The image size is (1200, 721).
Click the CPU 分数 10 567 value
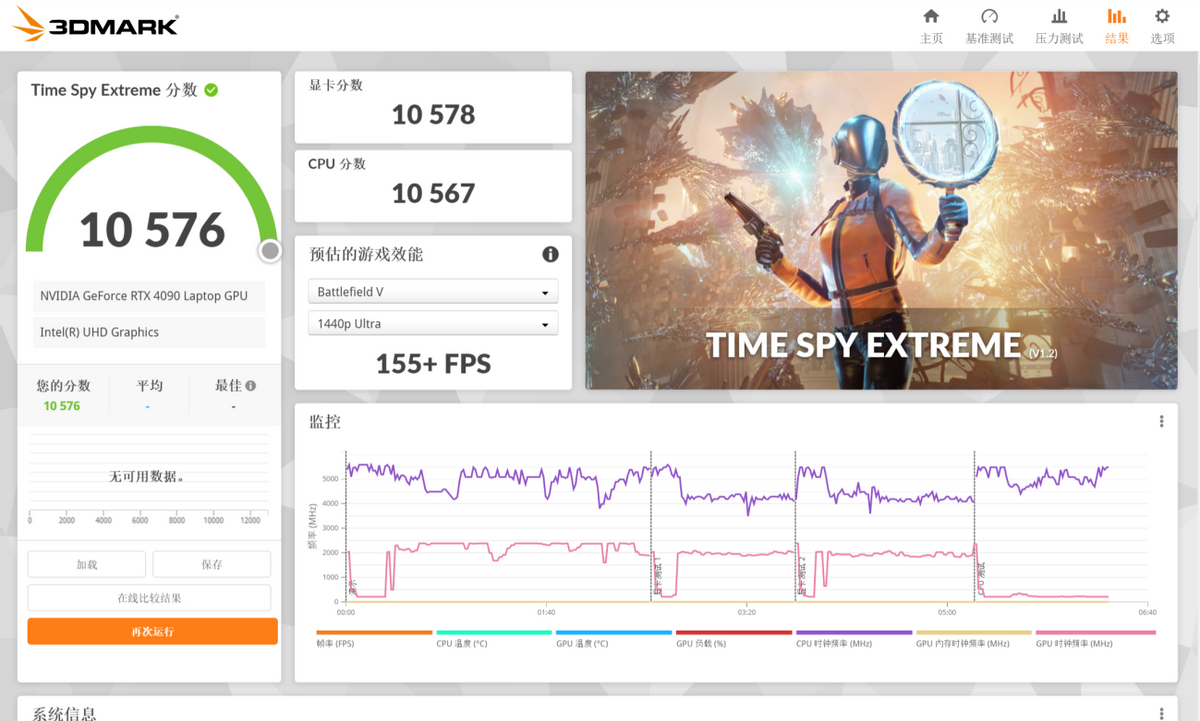point(433,193)
